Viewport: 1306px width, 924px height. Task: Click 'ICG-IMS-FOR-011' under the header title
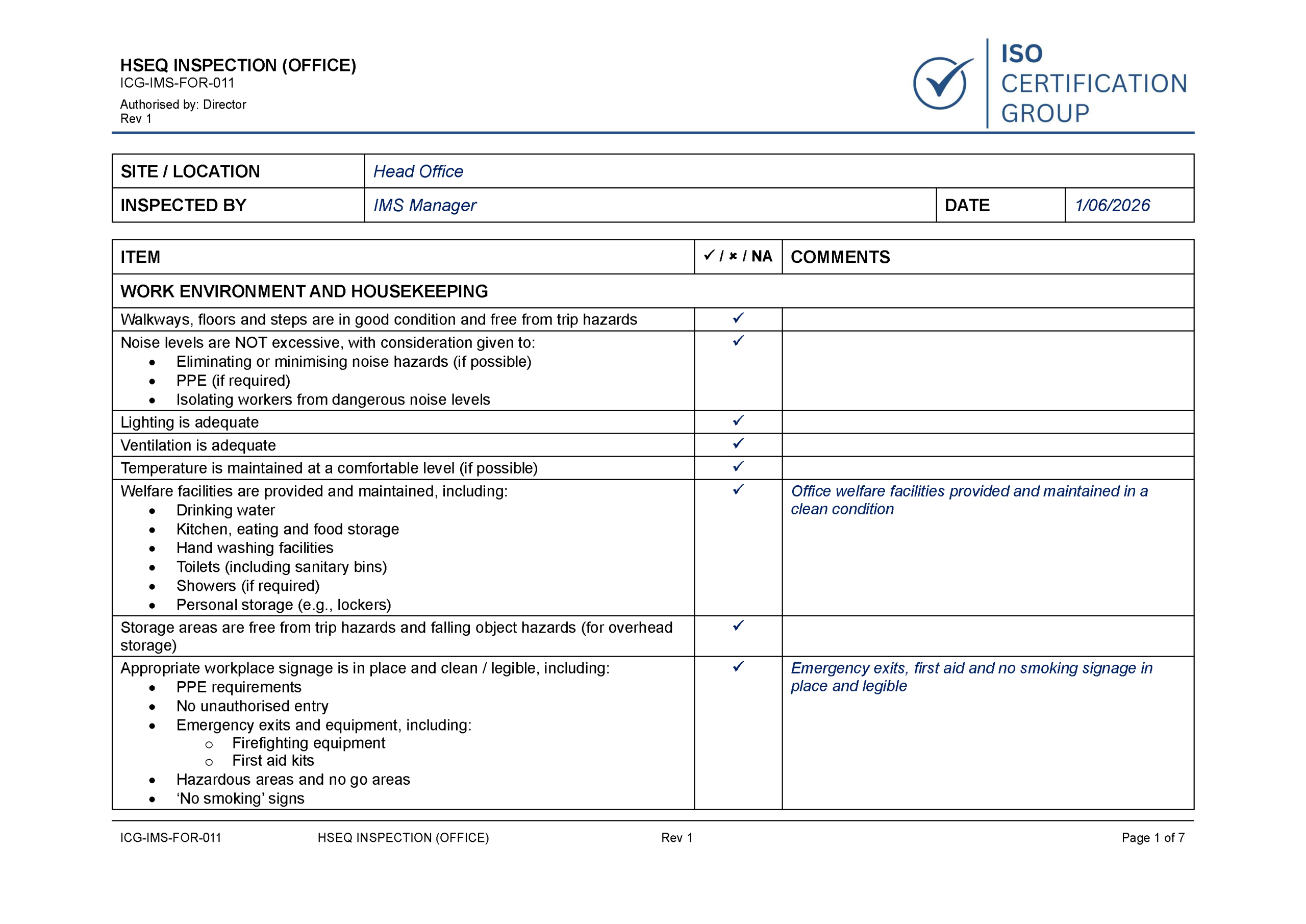click(177, 83)
